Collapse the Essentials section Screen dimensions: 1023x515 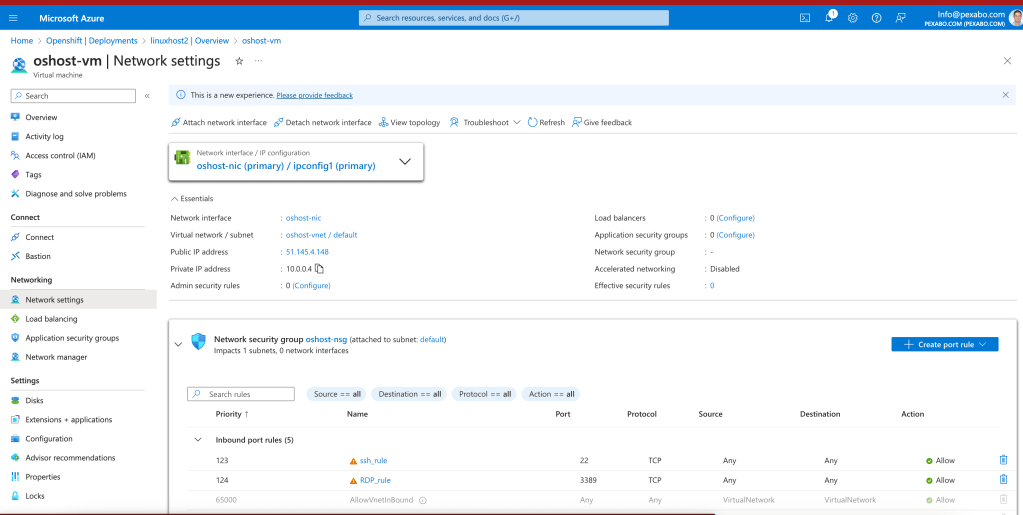192,198
